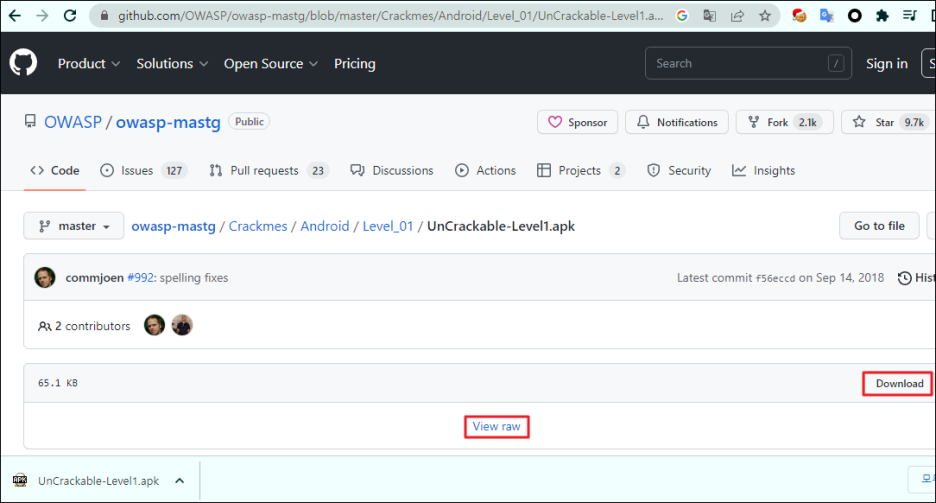Open the Actions tab

[485, 171]
